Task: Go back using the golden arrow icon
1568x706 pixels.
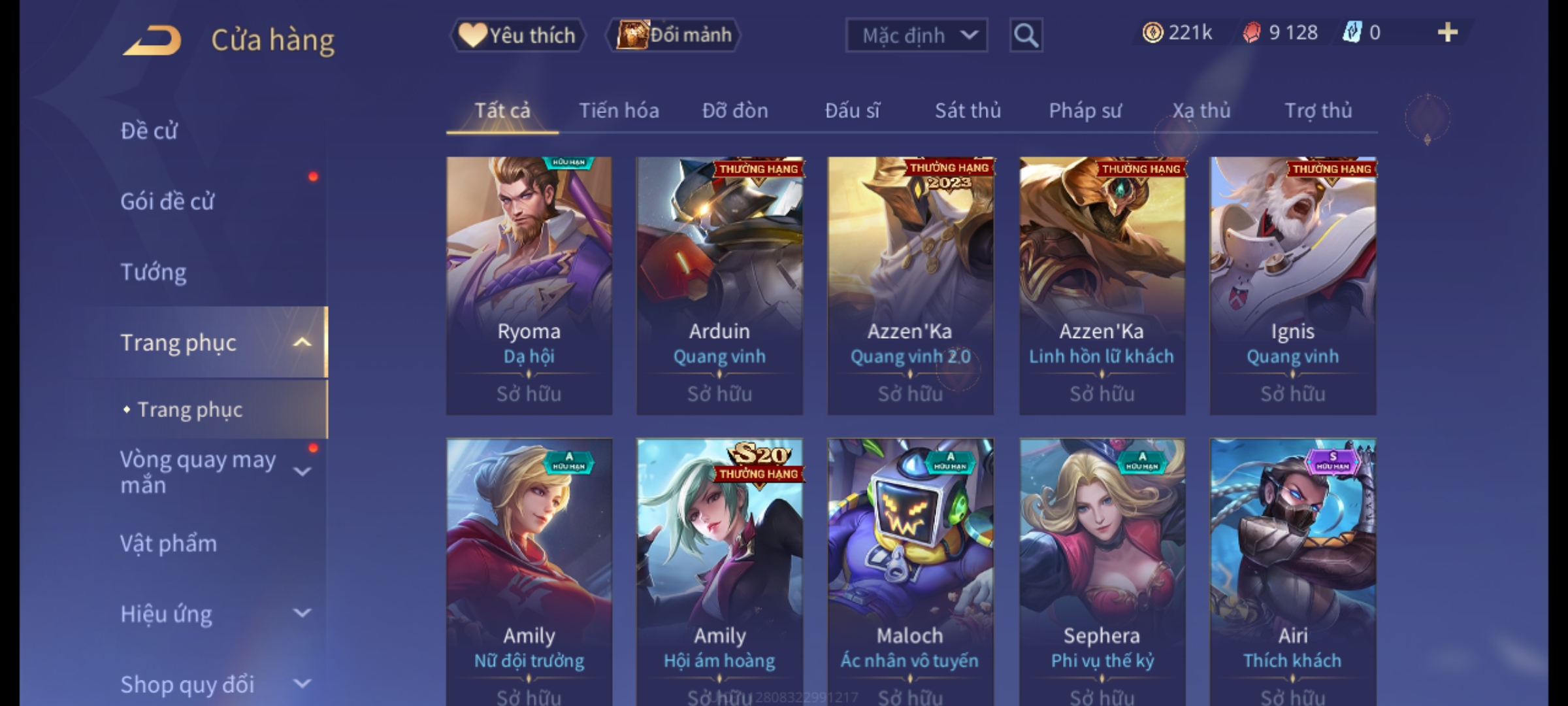Action: tap(152, 41)
